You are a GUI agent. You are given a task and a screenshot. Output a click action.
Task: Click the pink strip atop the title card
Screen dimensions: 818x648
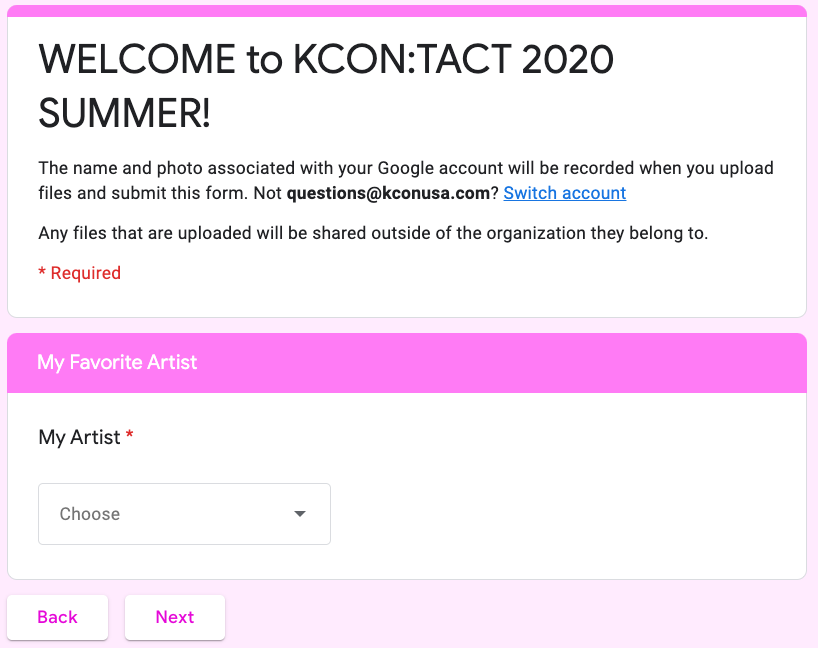click(x=406, y=11)
